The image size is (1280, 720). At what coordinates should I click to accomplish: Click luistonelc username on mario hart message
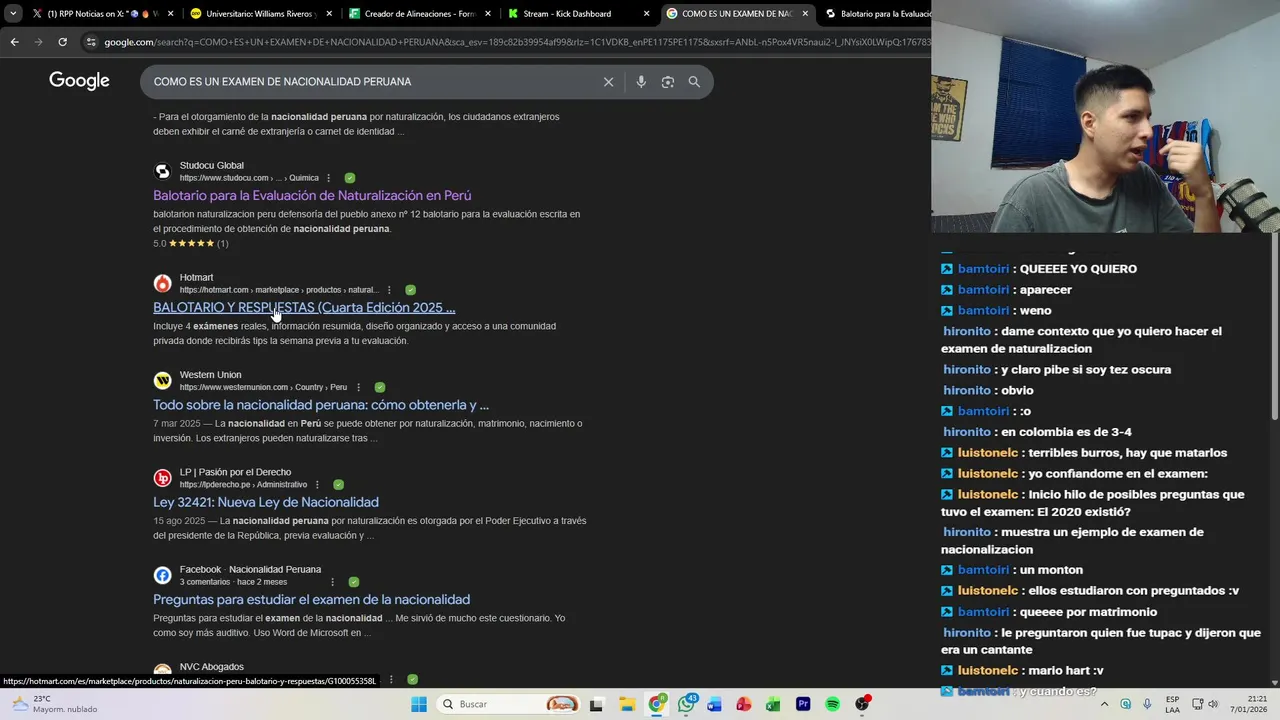(988, 671)
